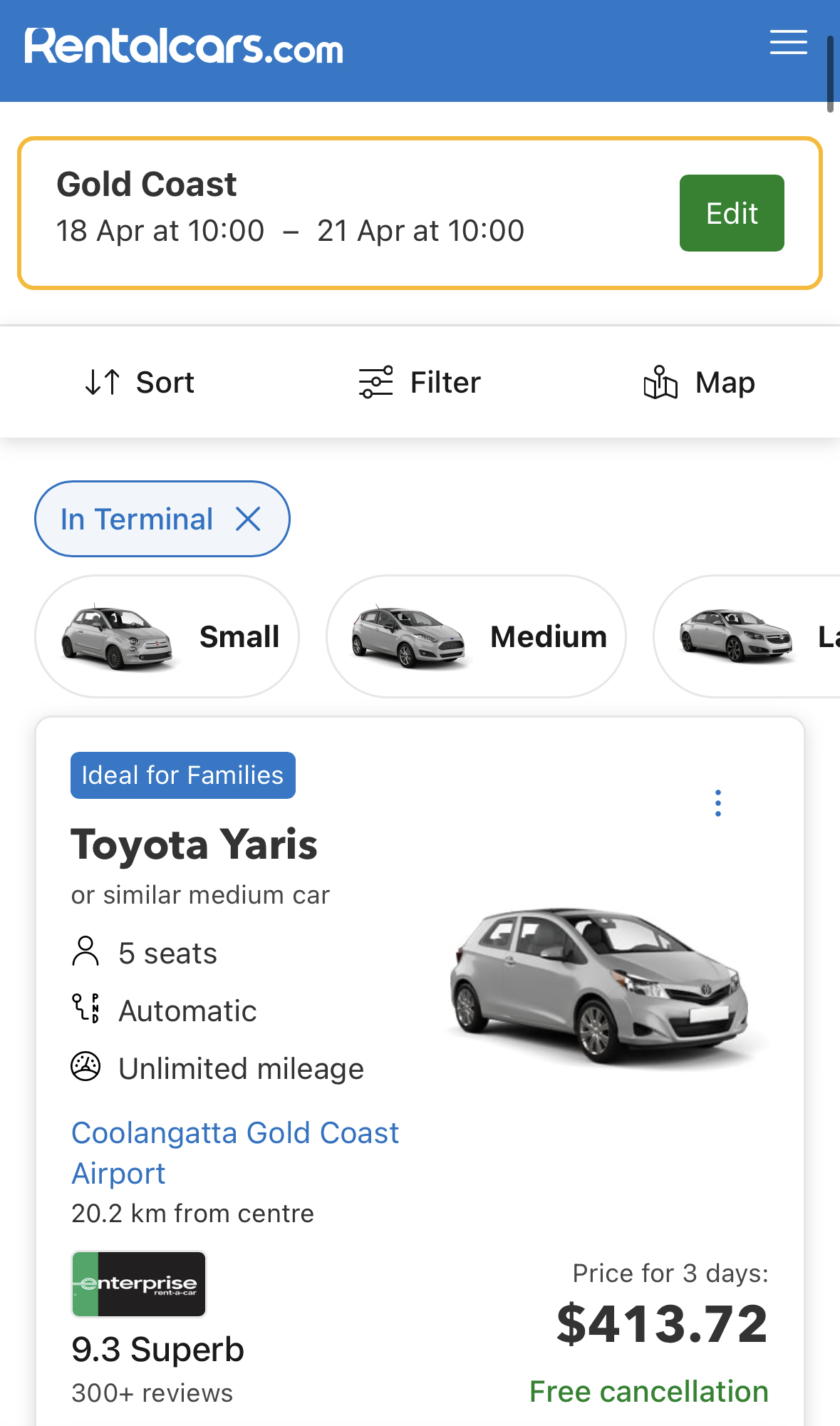The height and width of the screenshot is (1426, 840).
Task: Select the Small car category
Action: [x=167, y=636]
